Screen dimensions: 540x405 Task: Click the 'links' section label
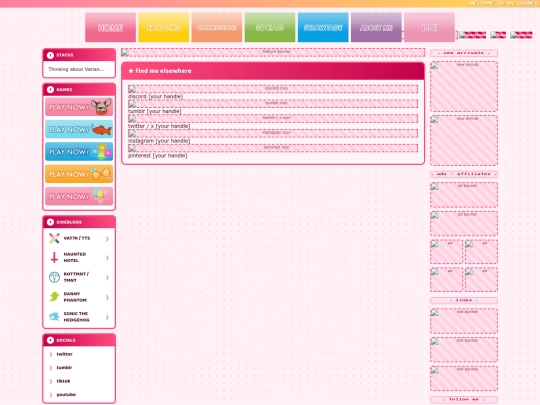click(464, 300)
